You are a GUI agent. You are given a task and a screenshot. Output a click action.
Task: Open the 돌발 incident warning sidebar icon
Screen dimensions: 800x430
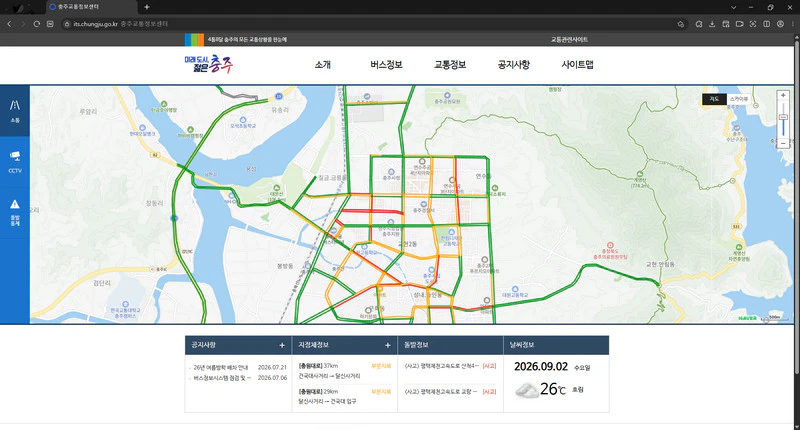[x=15, y=212]
